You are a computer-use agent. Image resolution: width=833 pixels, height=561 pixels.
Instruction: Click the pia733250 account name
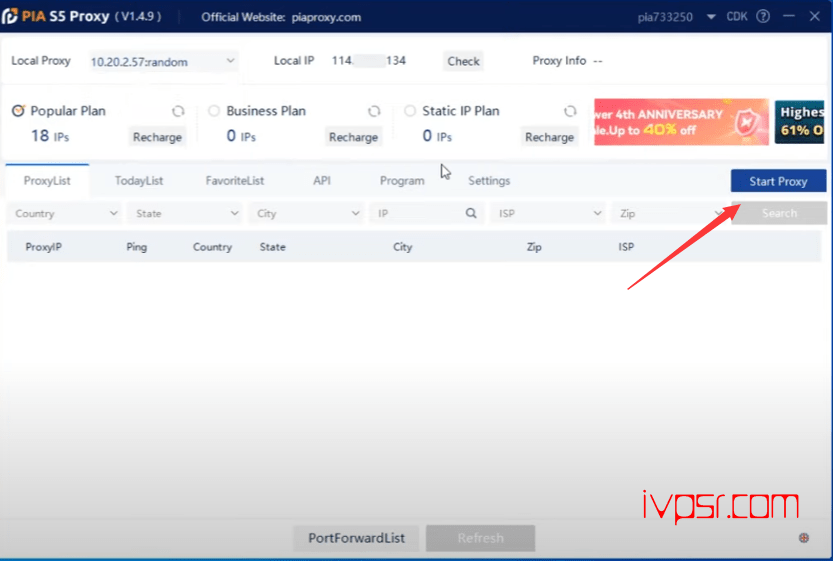tap(665, 17)
